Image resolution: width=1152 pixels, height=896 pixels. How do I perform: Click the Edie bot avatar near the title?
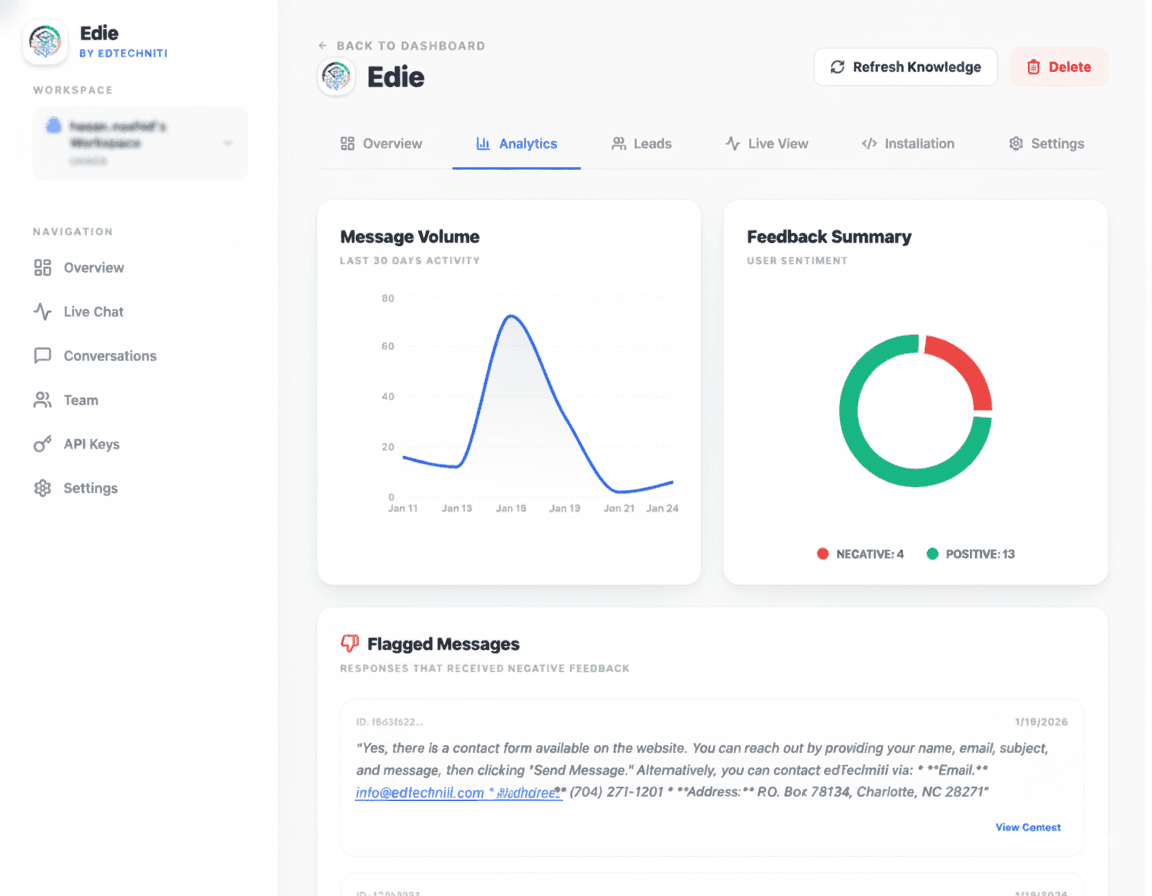click(x=336, y=77)
